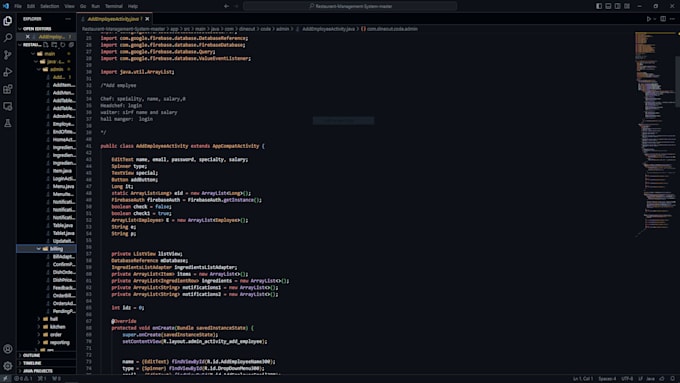Image resolution: width=680 pixels, height=383 pixels.
Task: Click the remote window indicator in status bar
Action: [5, 379]
